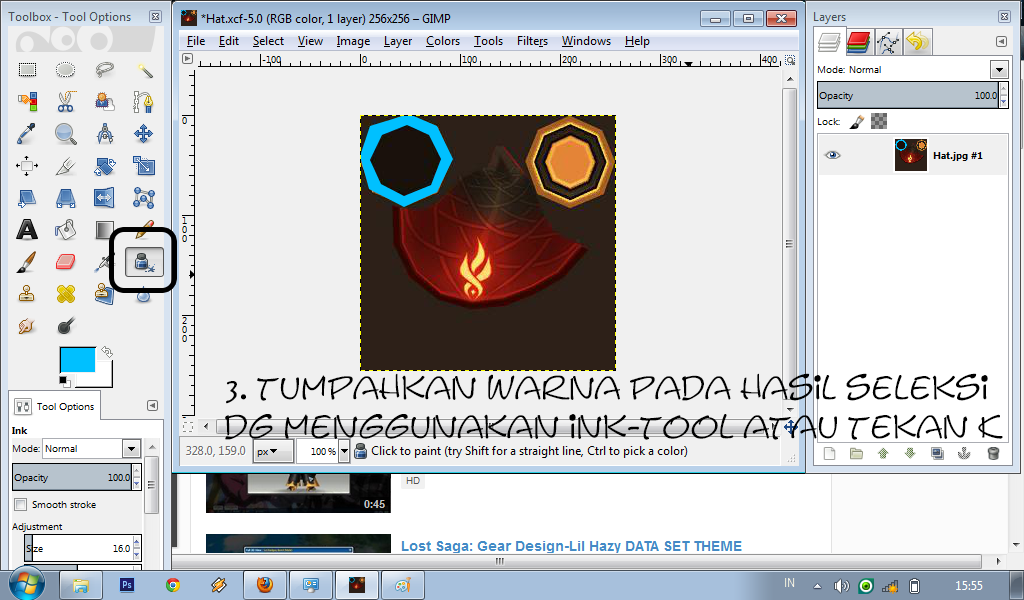Click the foreground cyan color swatch
This screenshot has width=1024, height=600.
76,360
